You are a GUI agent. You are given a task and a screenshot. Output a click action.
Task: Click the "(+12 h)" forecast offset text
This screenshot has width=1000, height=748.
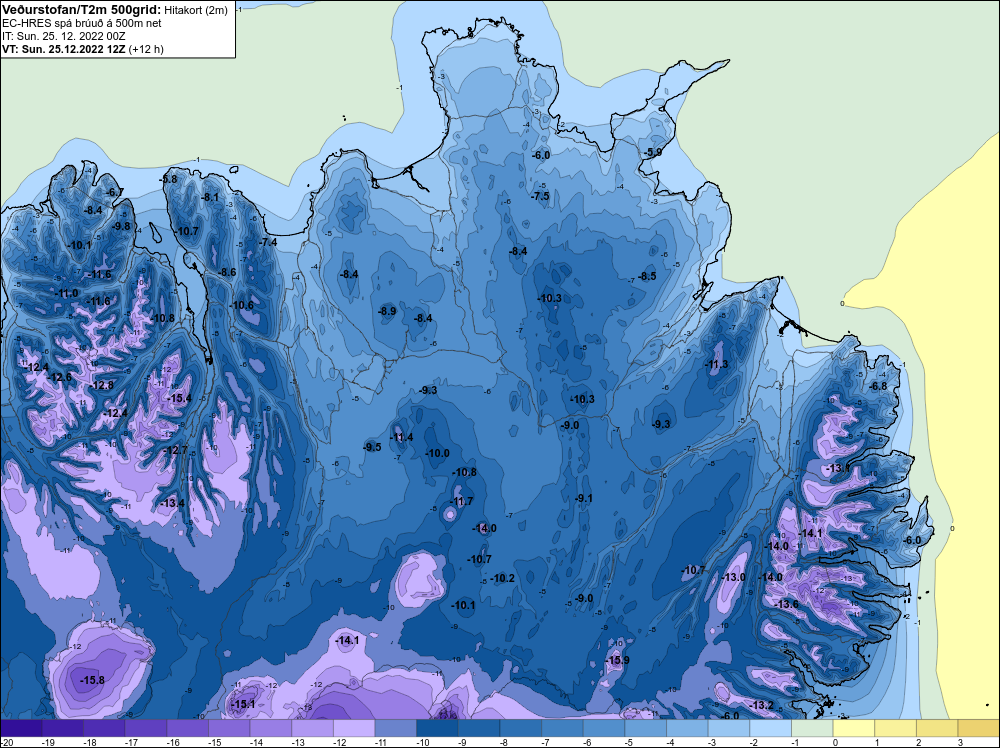(x=146, y=49)
